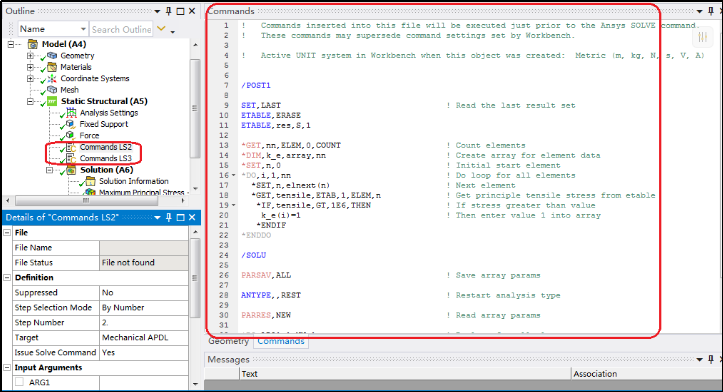Viewport: 723px width, 392px height.
Task: Click the Step Selection Mode value By Number
Action: [144, 308]
